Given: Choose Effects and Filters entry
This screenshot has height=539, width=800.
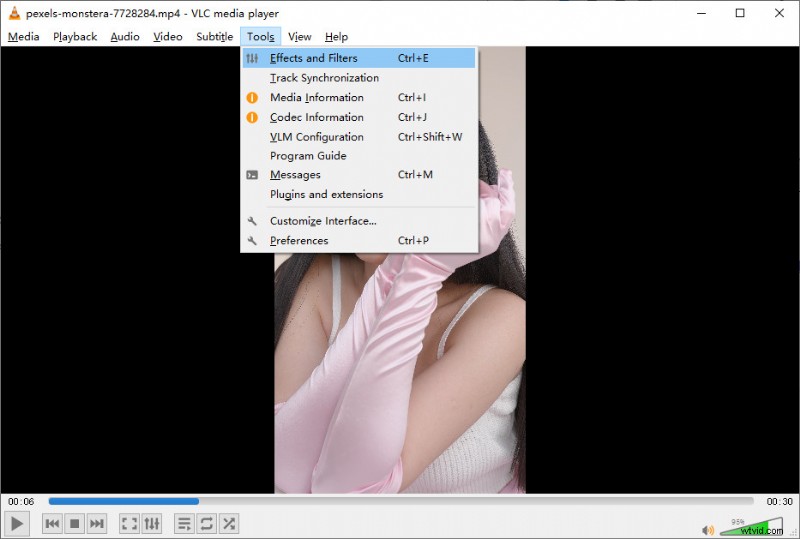Looking at the screenshot, I should 359,58.
